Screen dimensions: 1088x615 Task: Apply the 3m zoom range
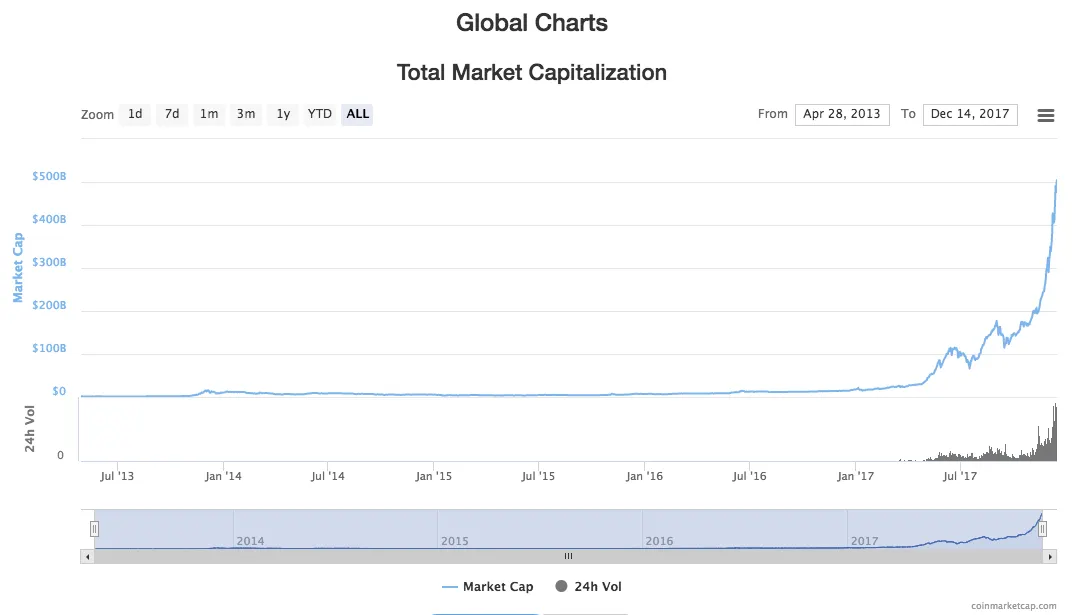pos(246,114)
